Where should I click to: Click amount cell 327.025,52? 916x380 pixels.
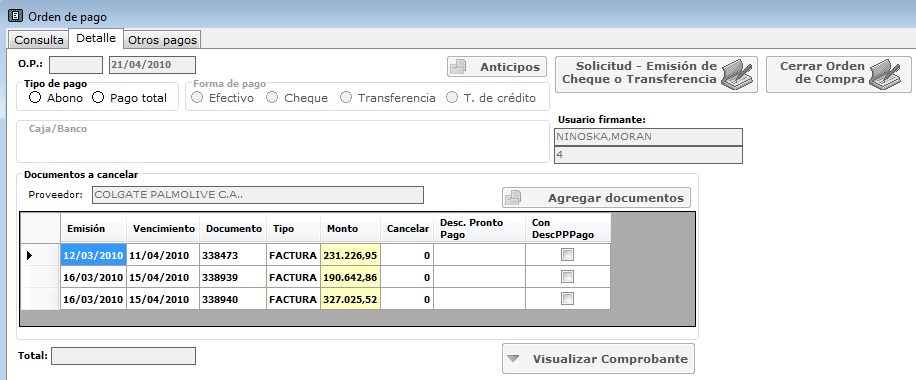[x=351, y=299]
